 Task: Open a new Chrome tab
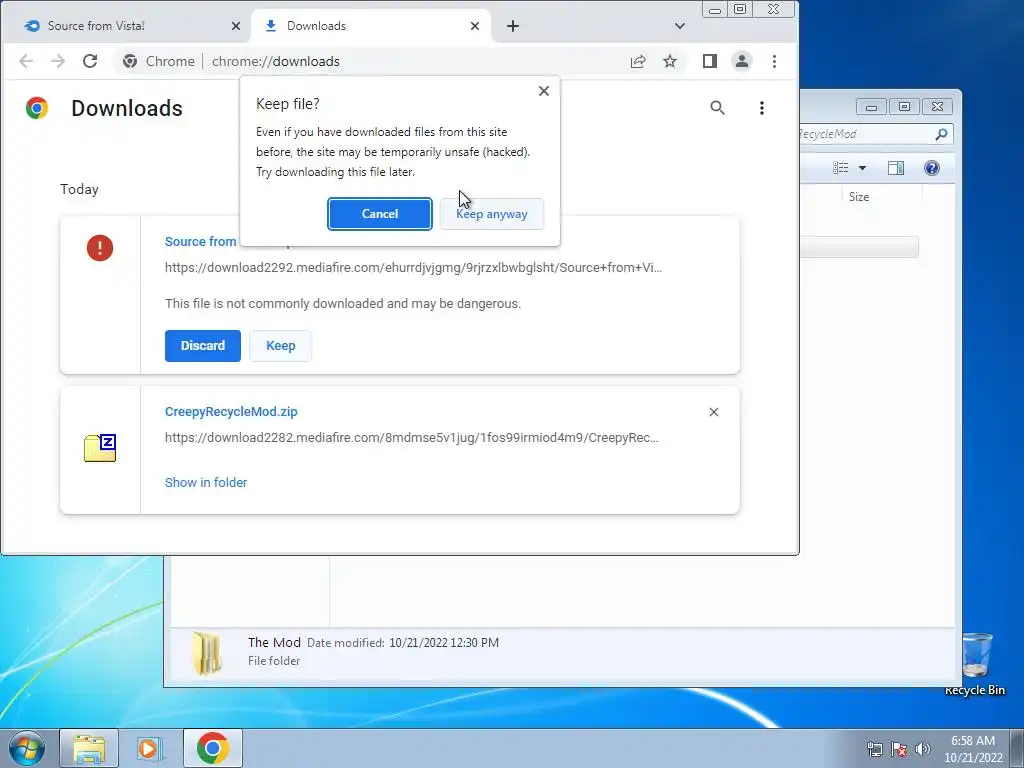[513, 26]
